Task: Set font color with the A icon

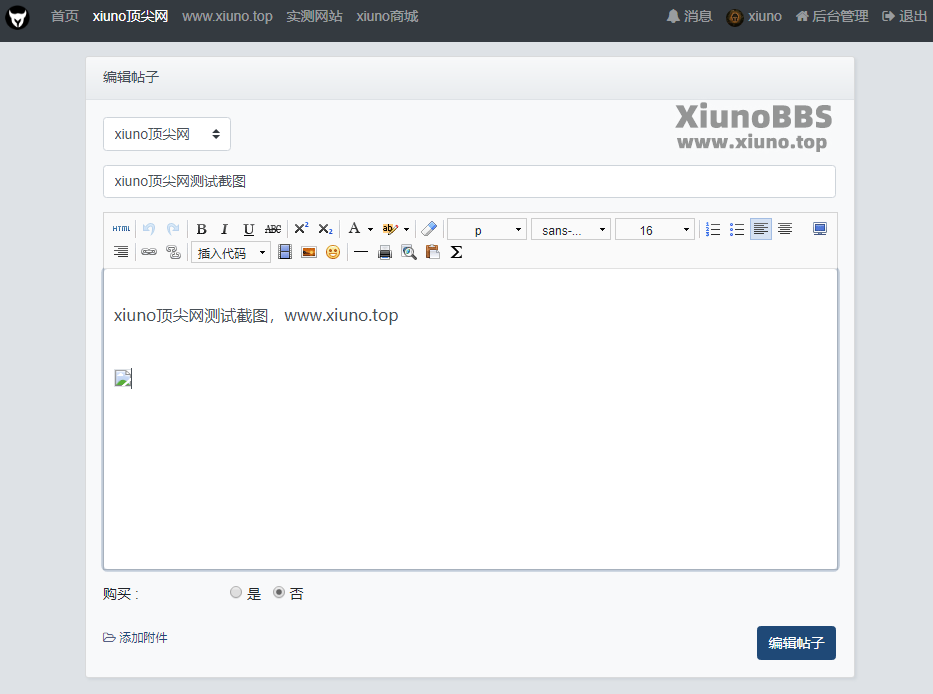Action: coord(354,229)
